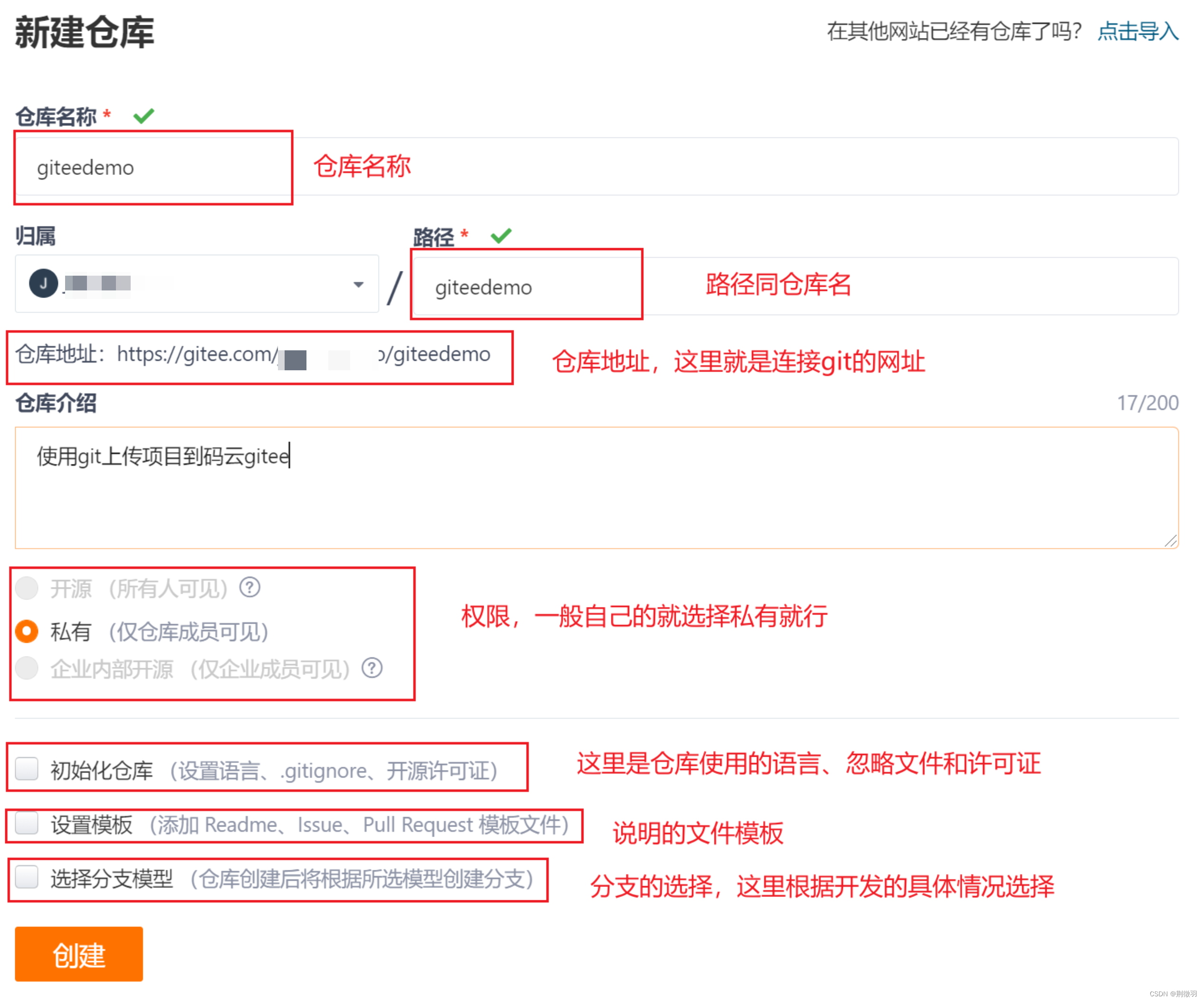Screen dimensions: 1204x1002
Task: Click the 仓库介绍 field label
Action: [56, 403]
